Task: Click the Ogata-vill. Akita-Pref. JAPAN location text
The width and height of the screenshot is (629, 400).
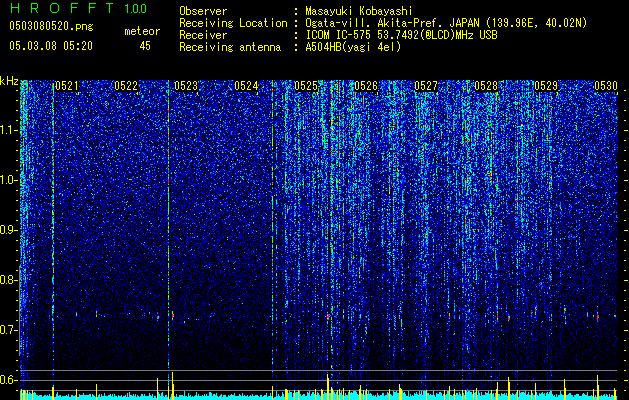Action: (446, 23)
